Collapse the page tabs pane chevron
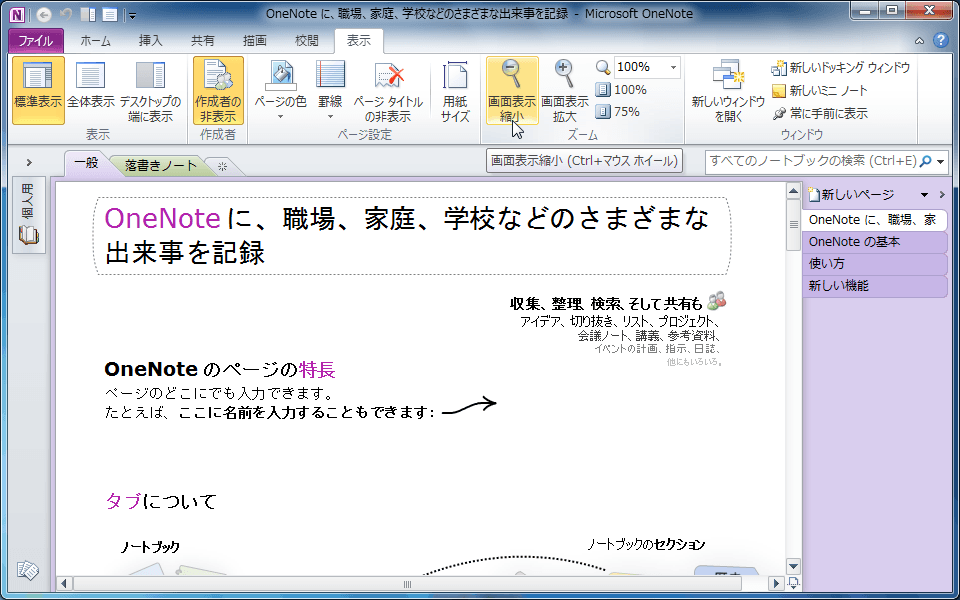The width and height of the screenshot is (960, 600). (x=942, y=195)
